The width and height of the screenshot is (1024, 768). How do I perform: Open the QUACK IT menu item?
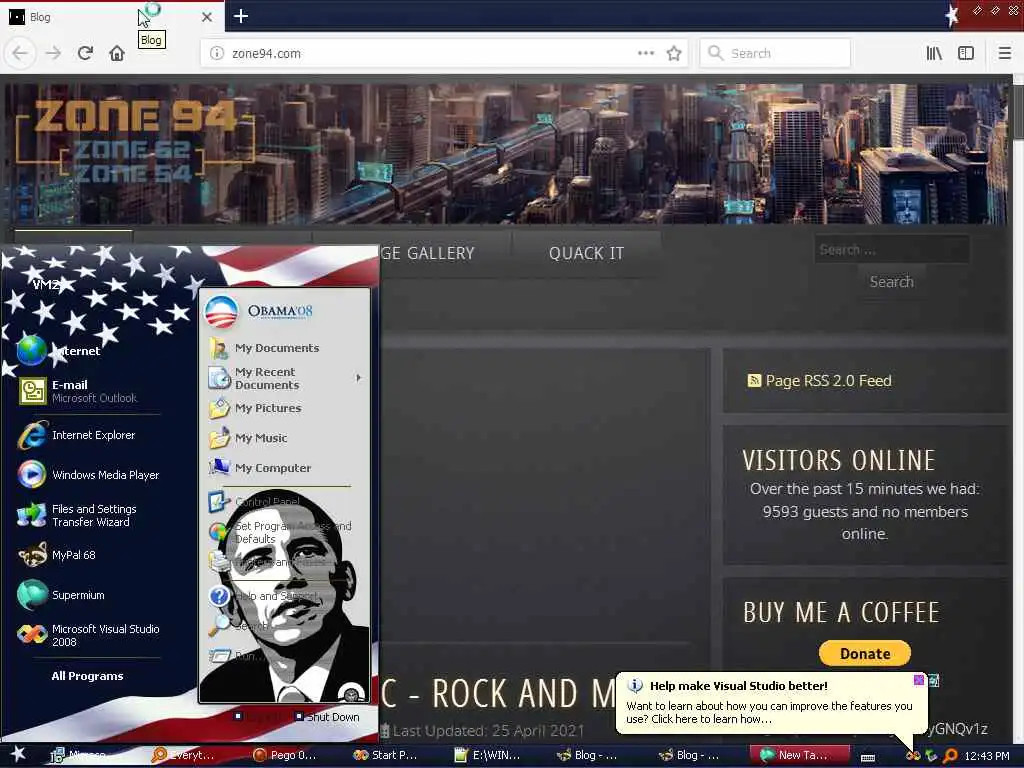586,253
